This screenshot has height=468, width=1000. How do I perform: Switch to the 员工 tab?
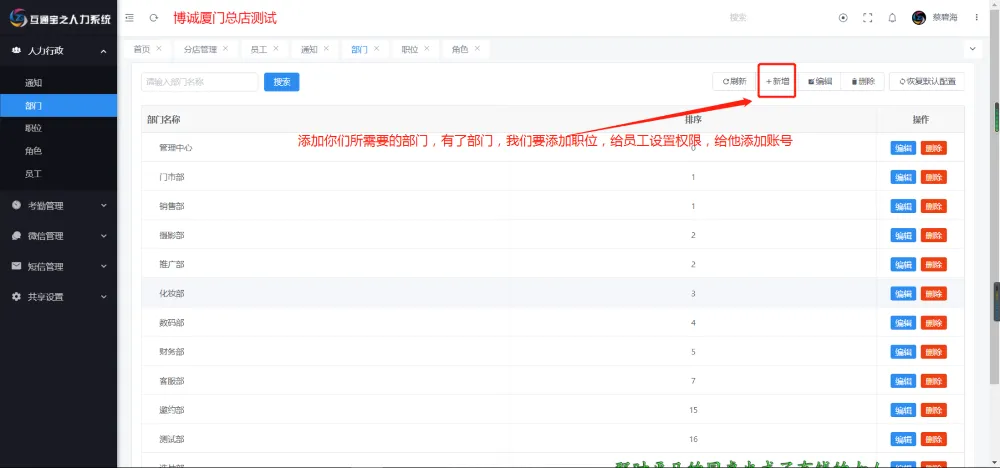(x=258, y=49)
